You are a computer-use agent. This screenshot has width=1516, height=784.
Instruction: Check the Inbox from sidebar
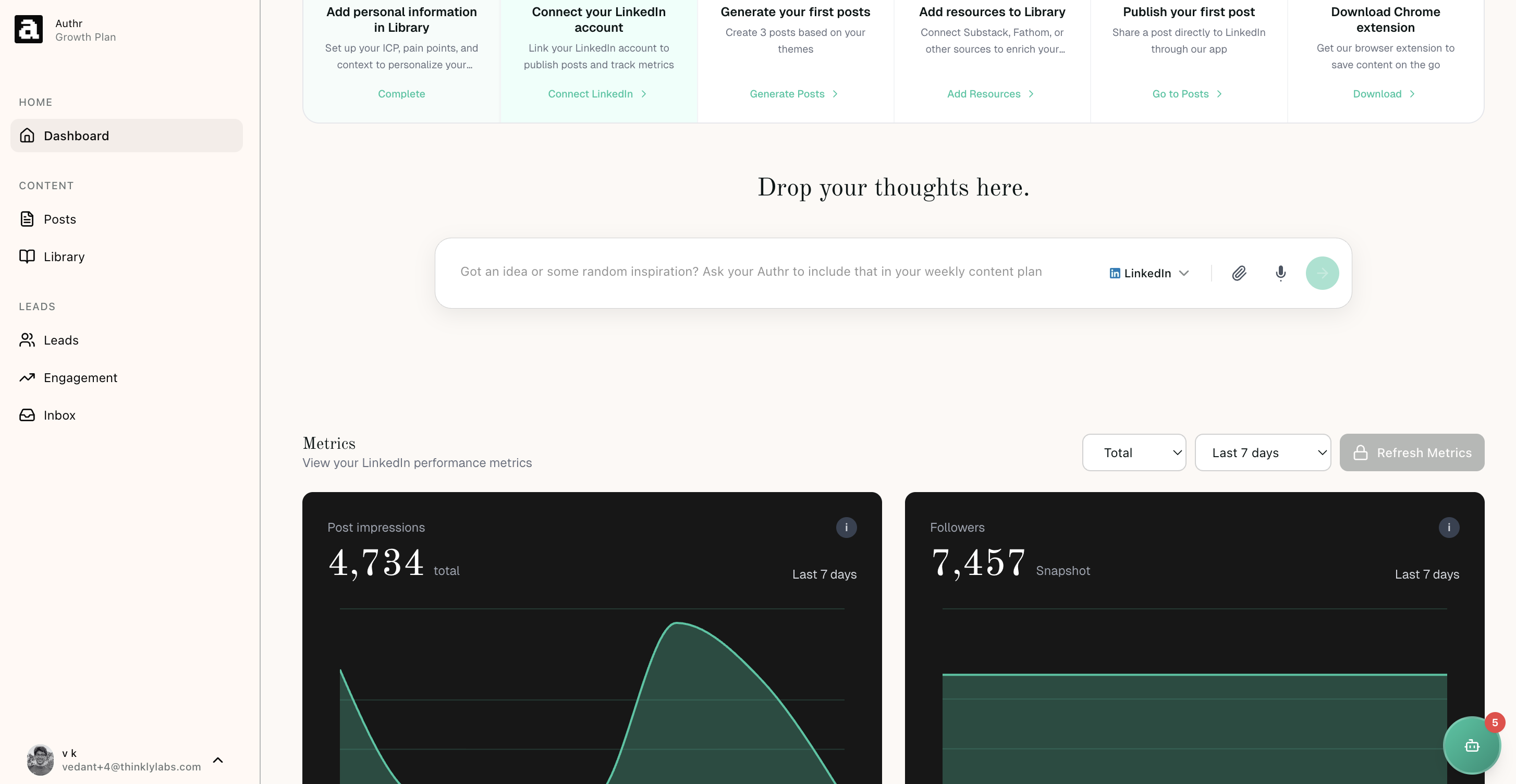[59, 414]
